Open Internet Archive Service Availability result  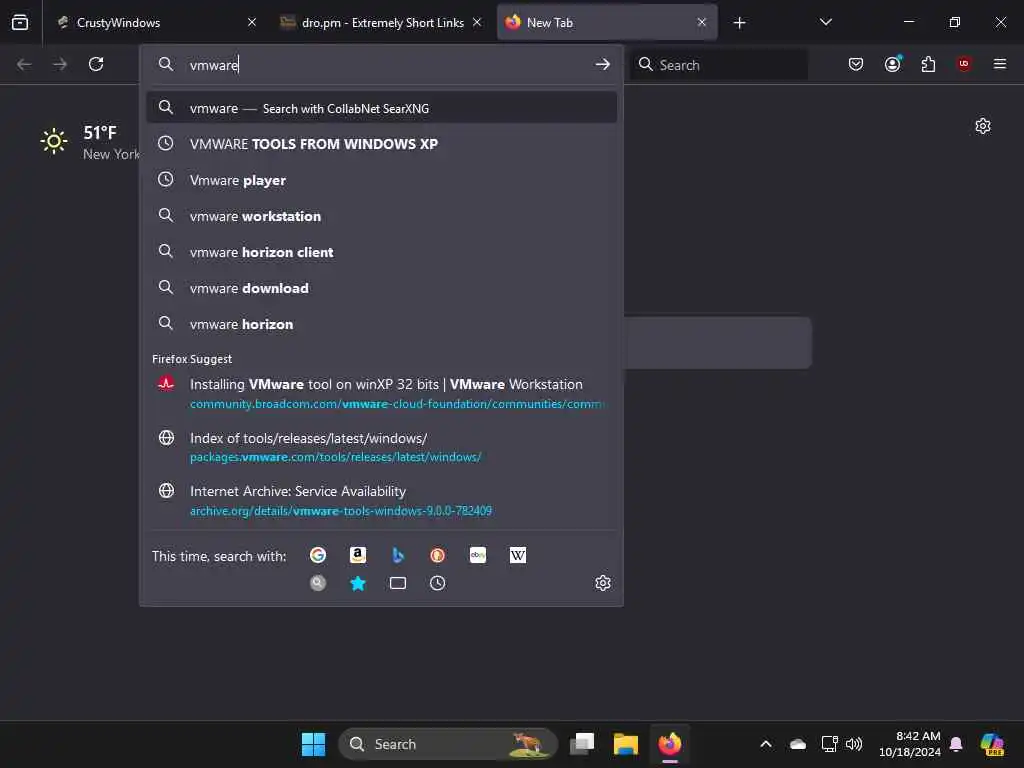click(x=381, y=500)
